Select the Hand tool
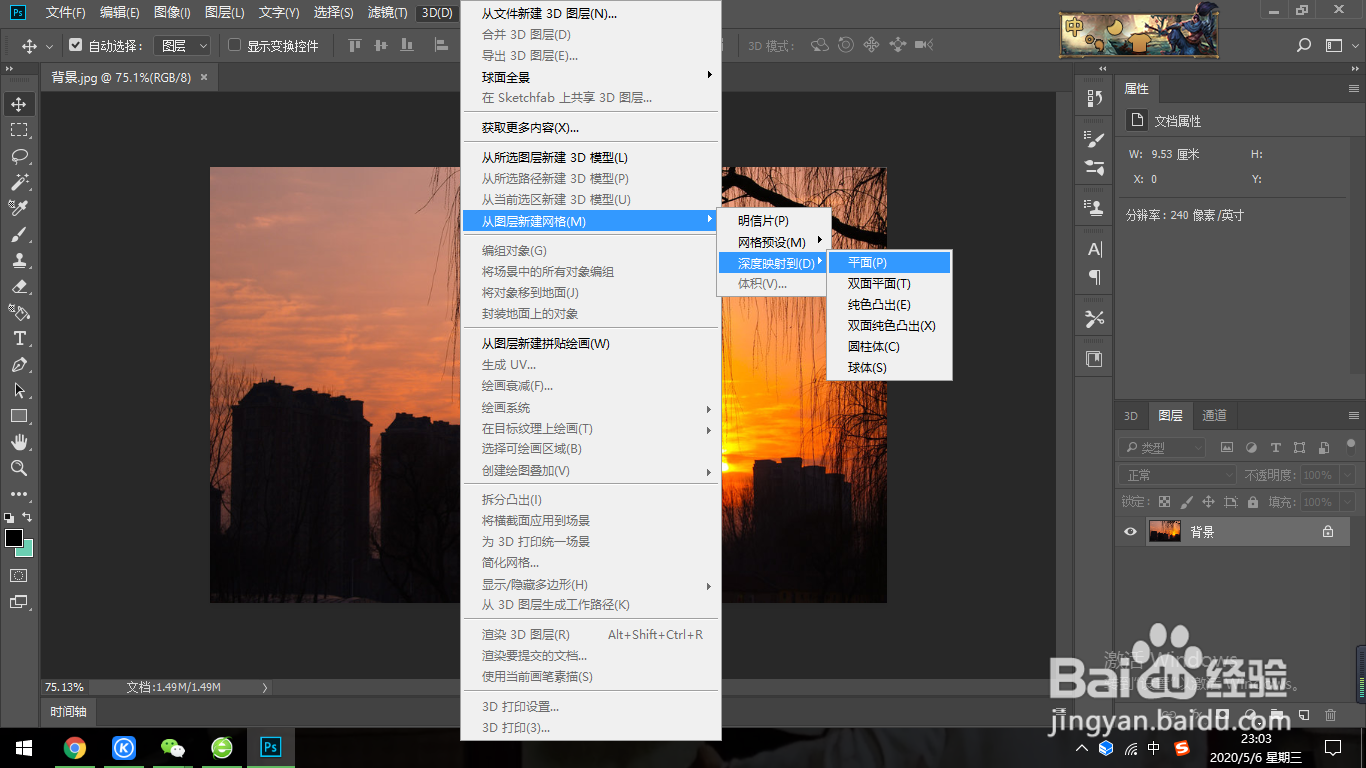The width and height of the screenshot is (1366, 768). [19, 442]
